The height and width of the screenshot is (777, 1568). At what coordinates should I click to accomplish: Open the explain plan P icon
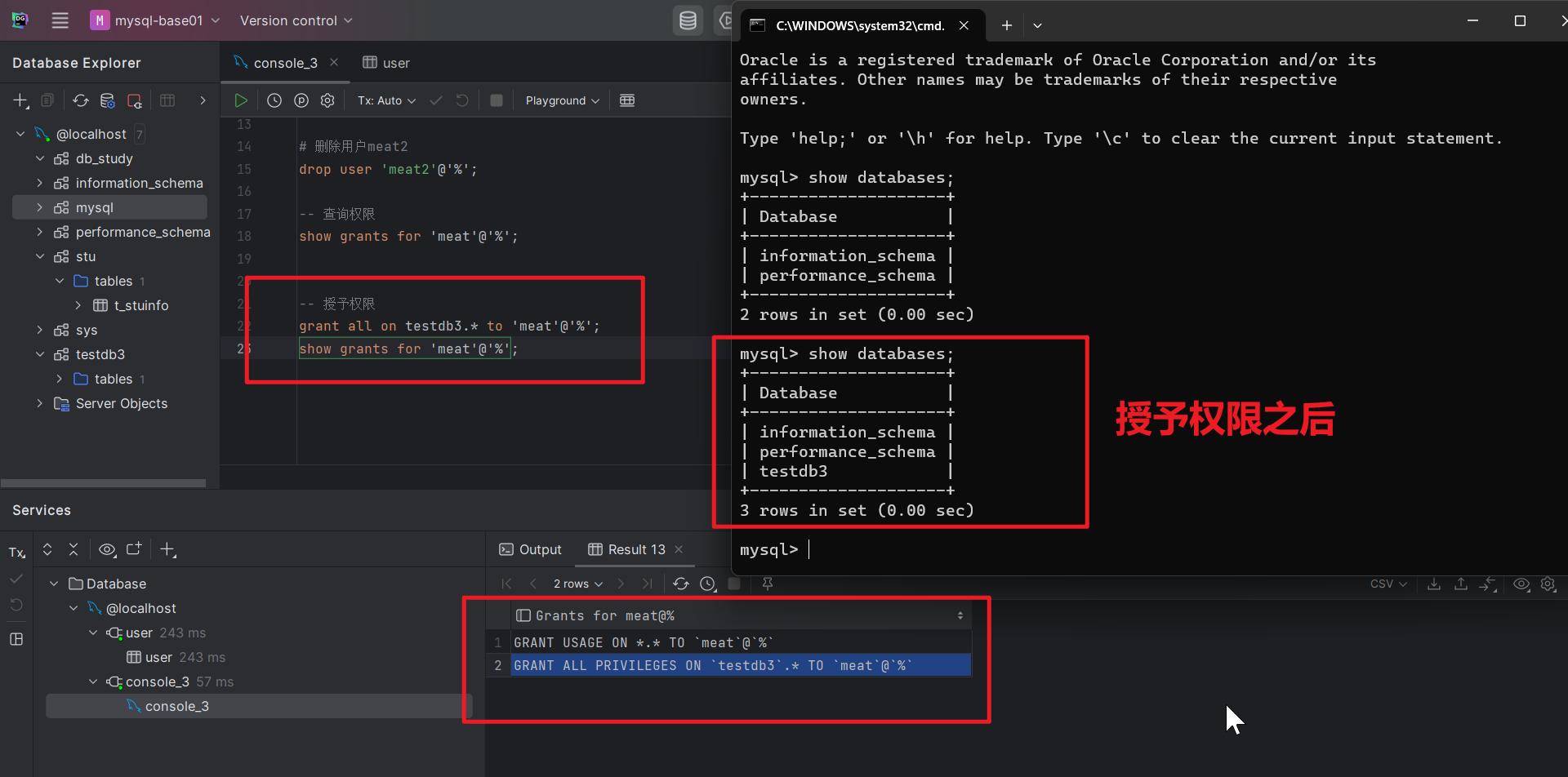301,100
